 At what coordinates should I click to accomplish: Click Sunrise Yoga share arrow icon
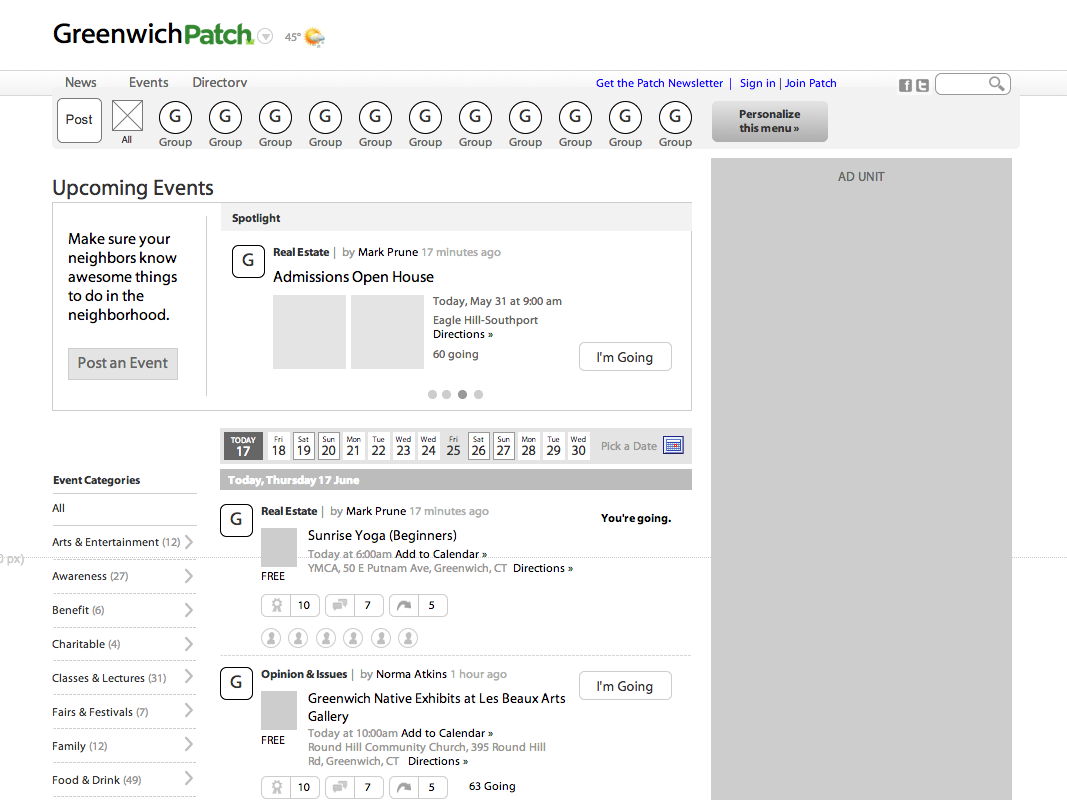pyautogui.click(x=404, y=605)
